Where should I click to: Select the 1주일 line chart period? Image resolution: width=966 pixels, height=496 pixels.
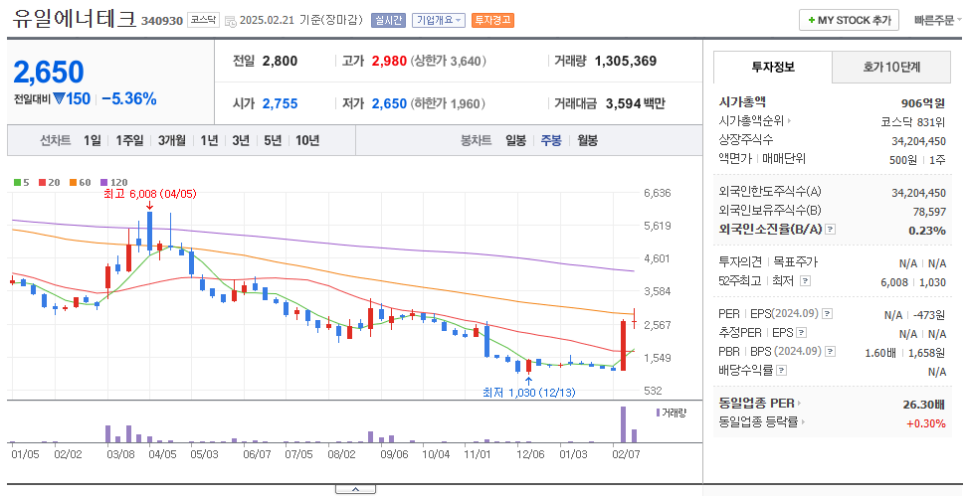pos(129,140)
